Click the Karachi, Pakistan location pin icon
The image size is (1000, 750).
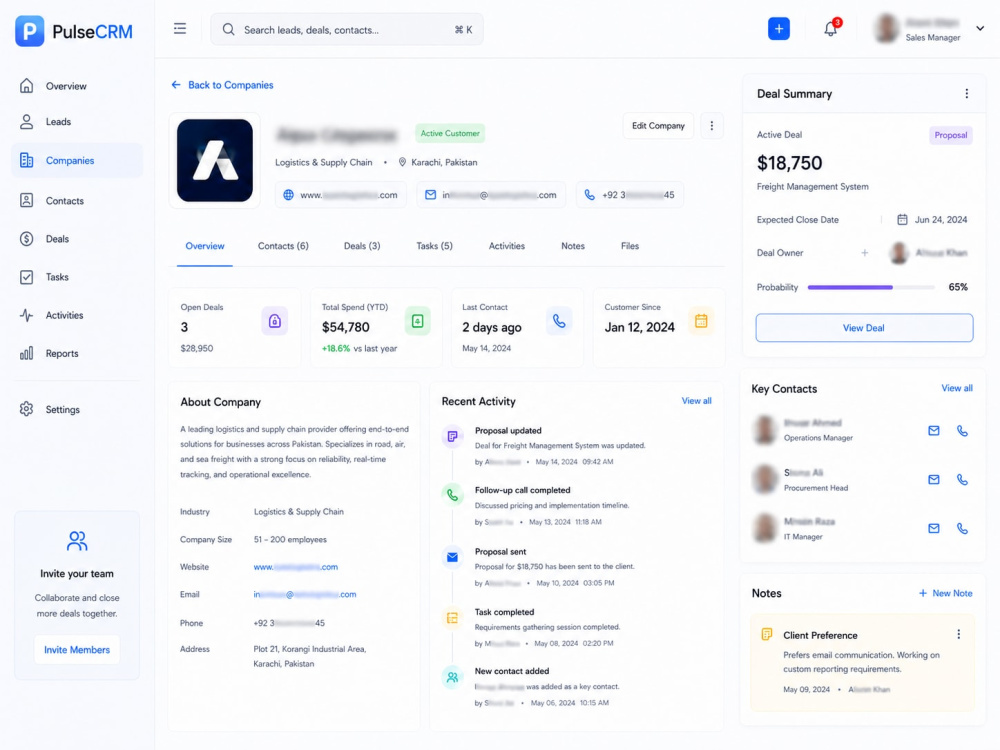(x=402, y=162)
